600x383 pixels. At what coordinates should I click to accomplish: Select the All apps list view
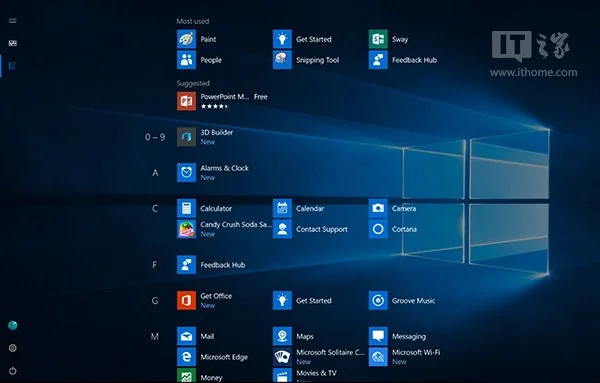tap(13, 66)
